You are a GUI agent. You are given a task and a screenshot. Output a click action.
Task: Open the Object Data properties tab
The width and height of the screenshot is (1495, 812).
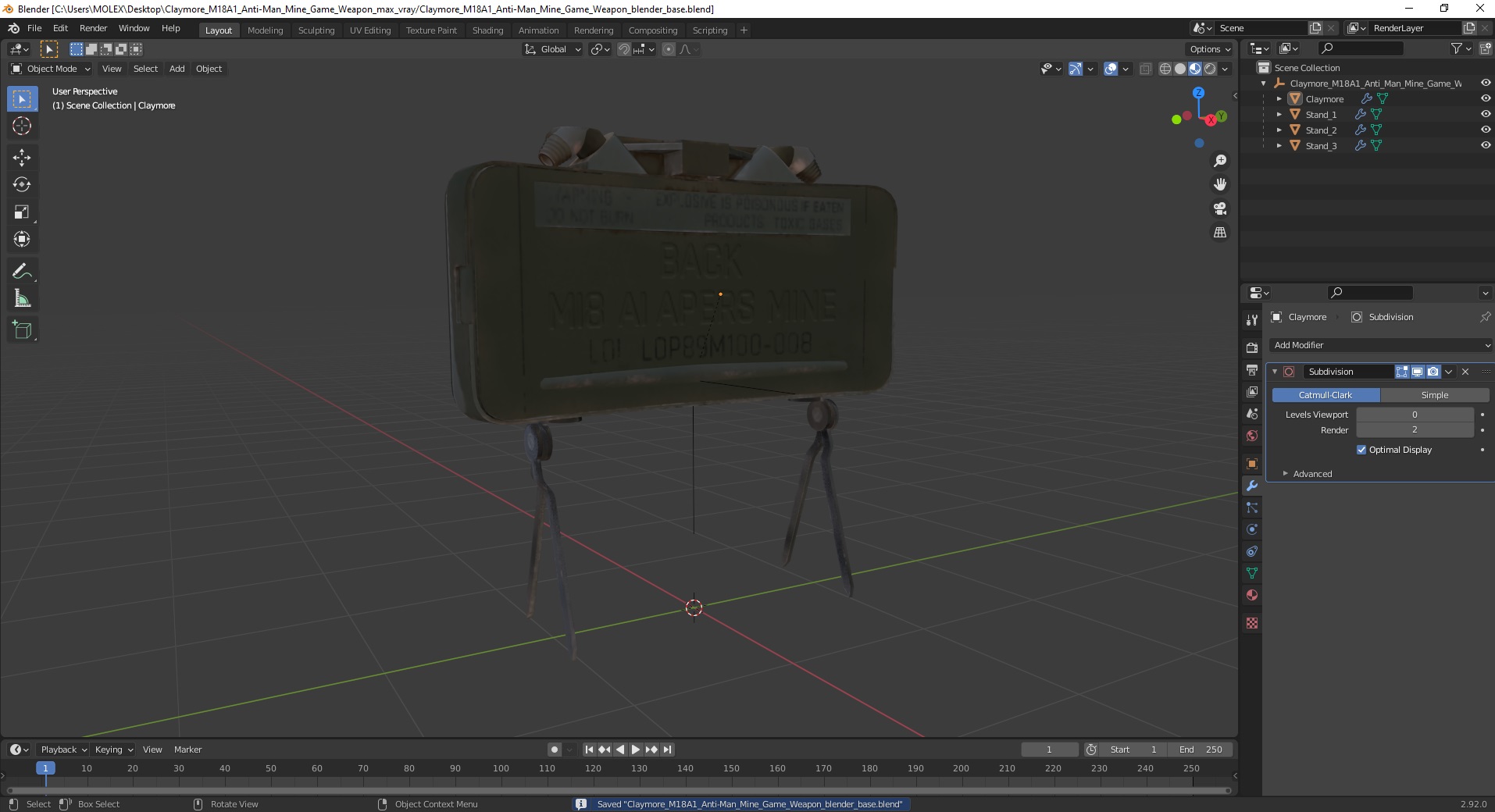point(1252,573)
